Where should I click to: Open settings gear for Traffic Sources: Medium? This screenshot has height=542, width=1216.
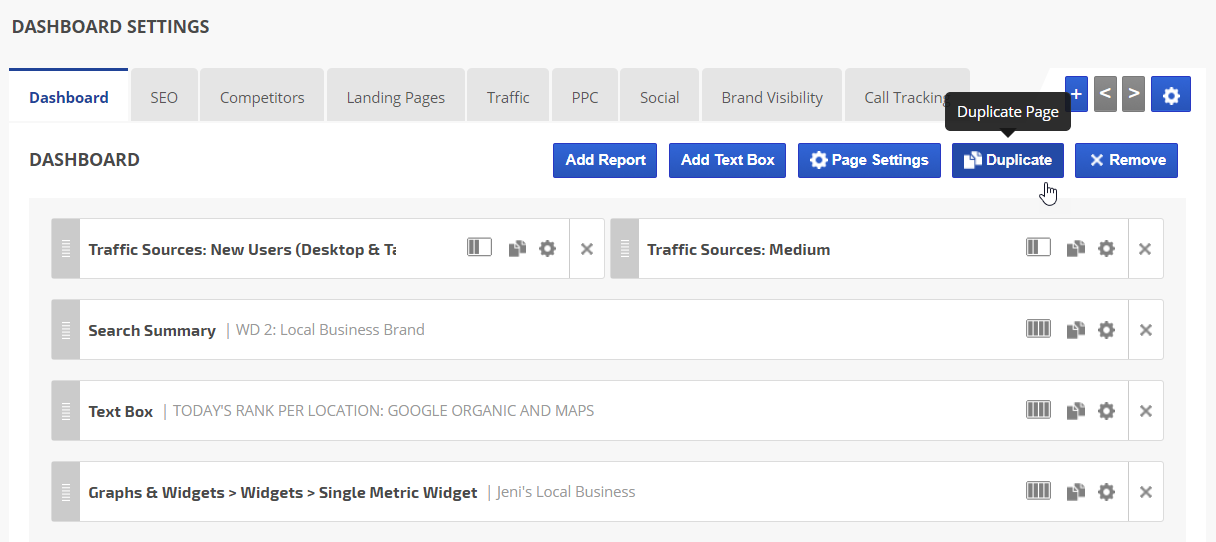pyautogui.click(x=1106, y=249)
